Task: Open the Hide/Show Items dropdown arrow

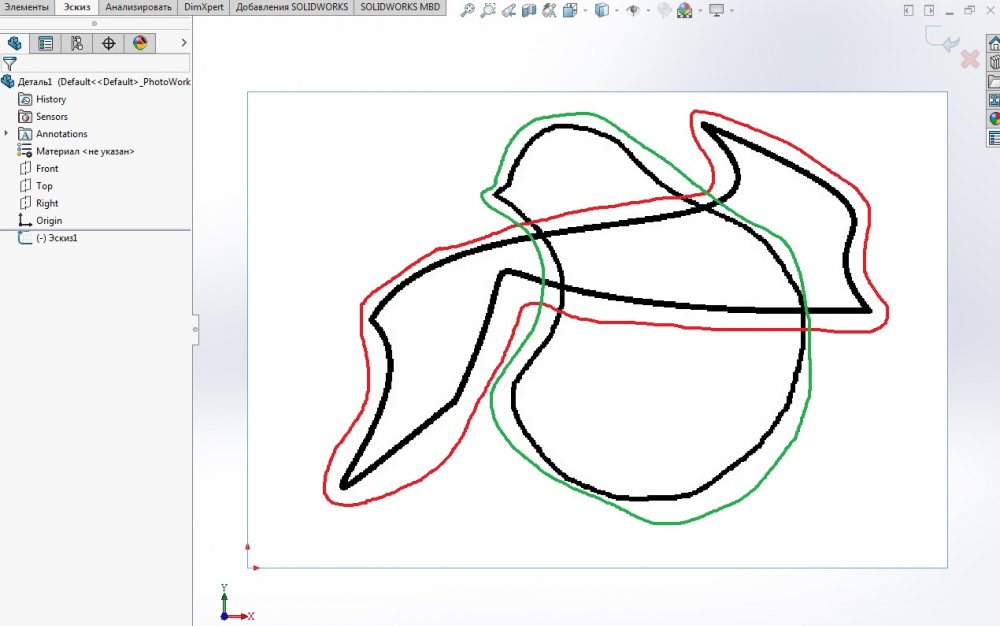Action: click(x=647, y=11)
